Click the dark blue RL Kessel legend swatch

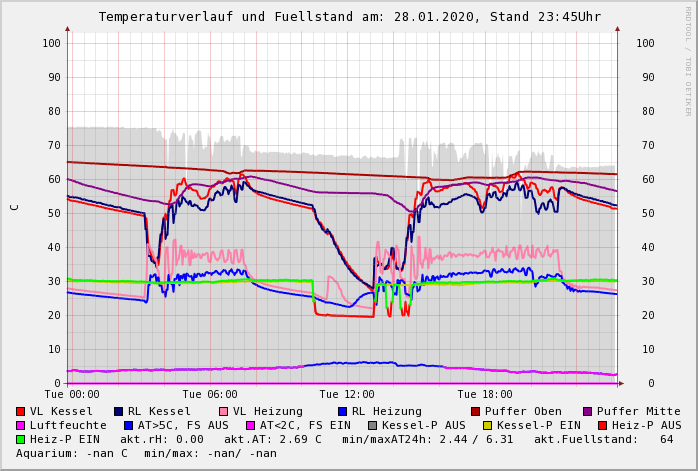point(118,411)
